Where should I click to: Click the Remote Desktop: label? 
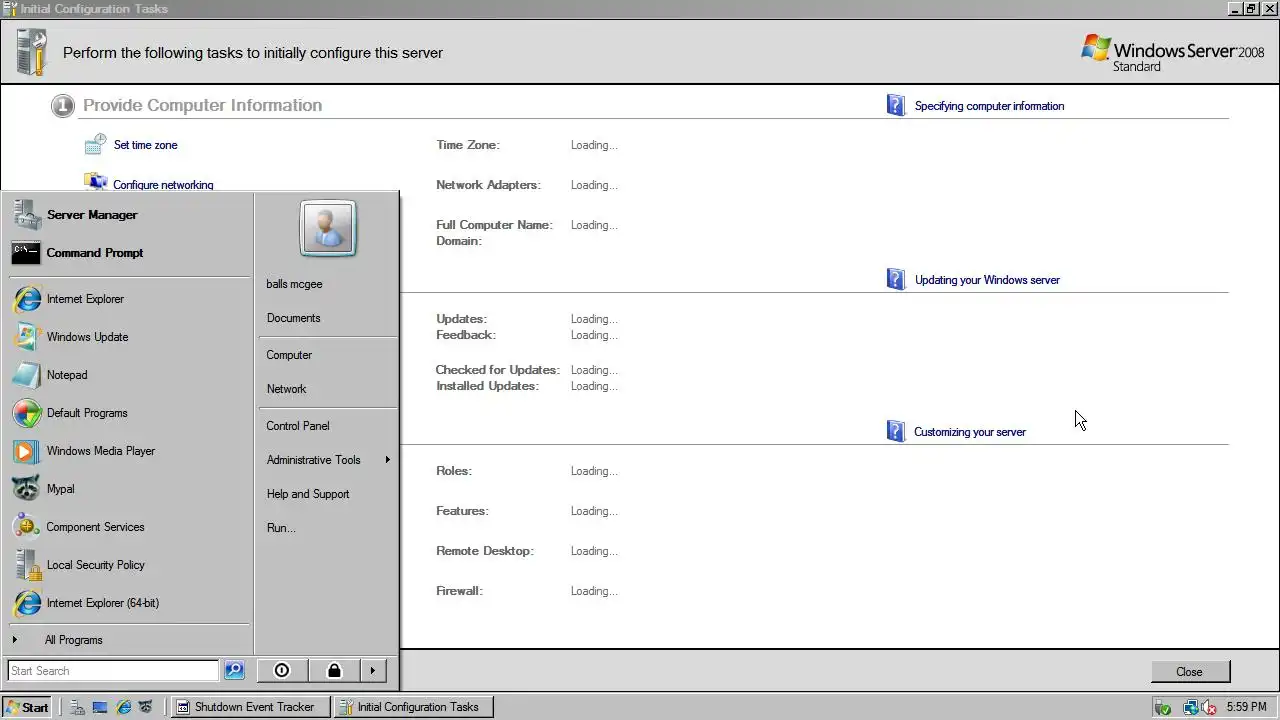485,551
